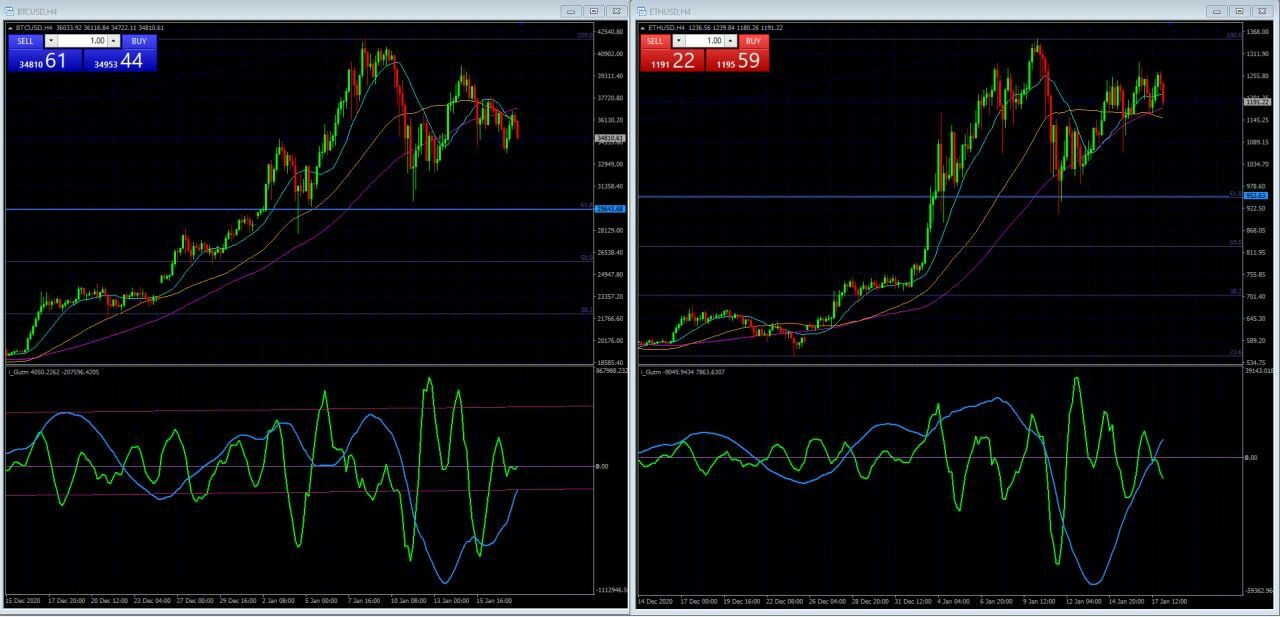Click SELL on the ETHUSD chart
The image size is (1280, 617).
pos(655,41)
